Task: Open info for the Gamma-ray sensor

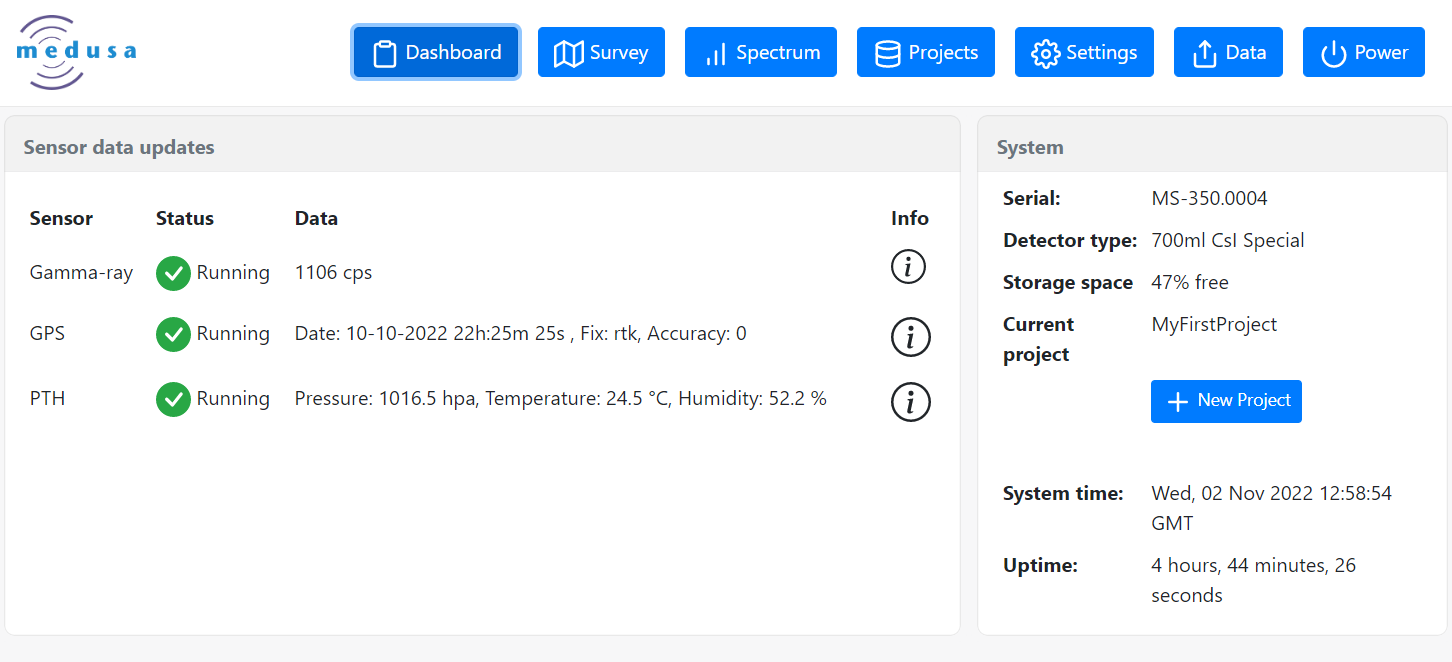Action: (x=908, y=267)
